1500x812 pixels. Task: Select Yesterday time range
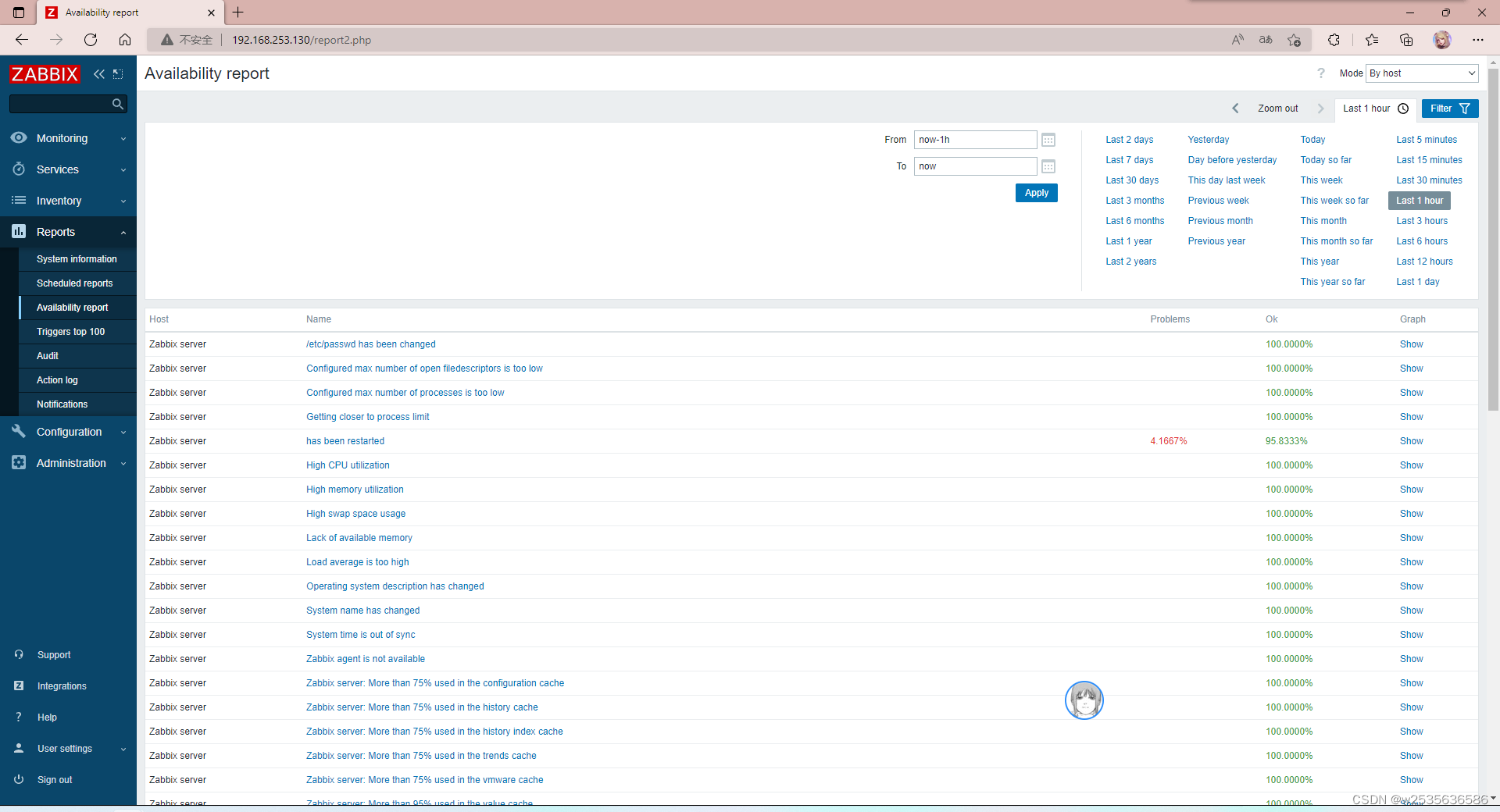click(x=1209, y=140)
